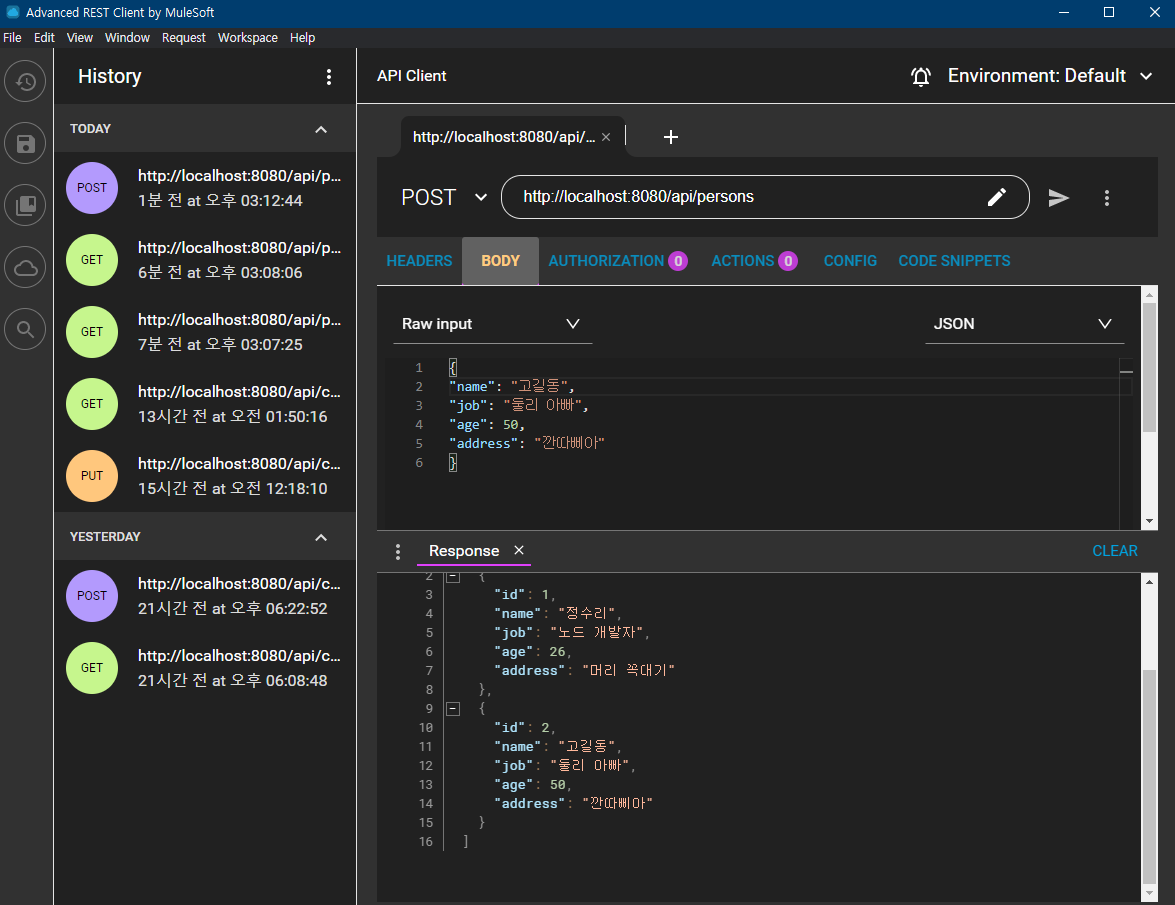Switch to the HEADERS tab
The height and width of the screenshot is (905, 1175).
(x=420, y=261)
